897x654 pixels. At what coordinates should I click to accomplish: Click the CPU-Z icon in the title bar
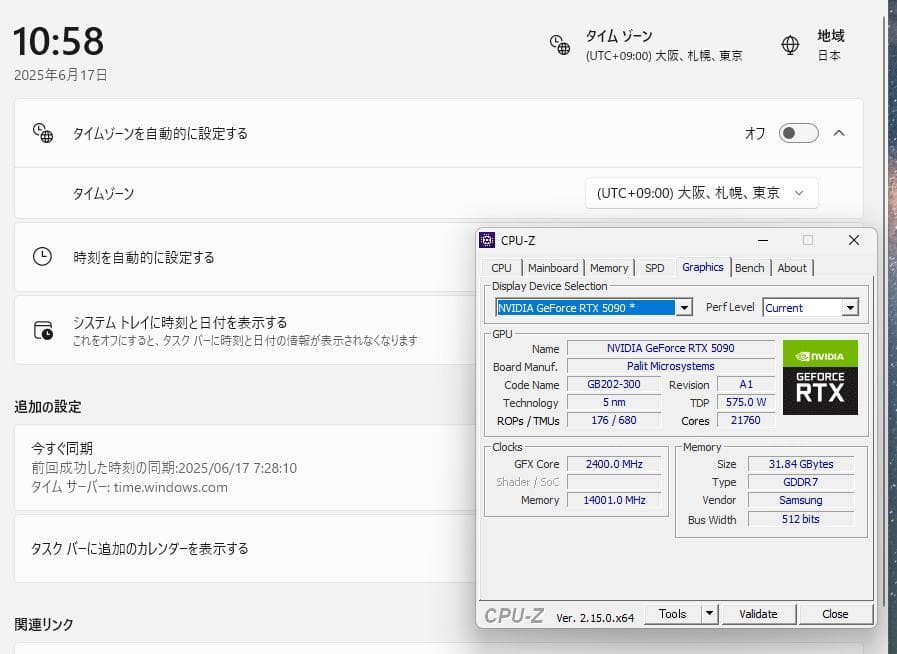[487, 239]
